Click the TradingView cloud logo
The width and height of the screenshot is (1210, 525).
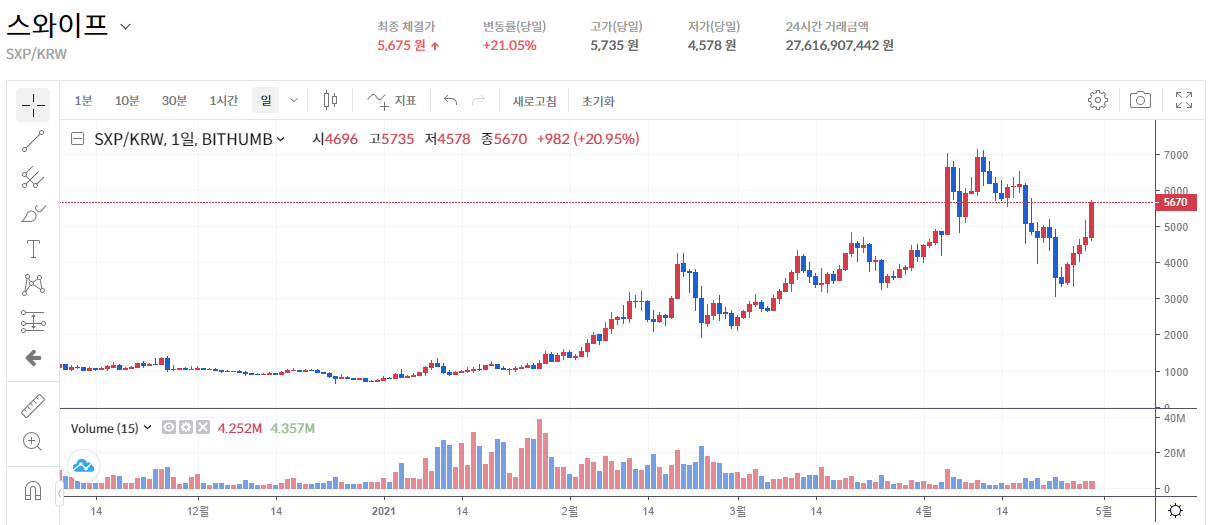click(x=83, y=466)
